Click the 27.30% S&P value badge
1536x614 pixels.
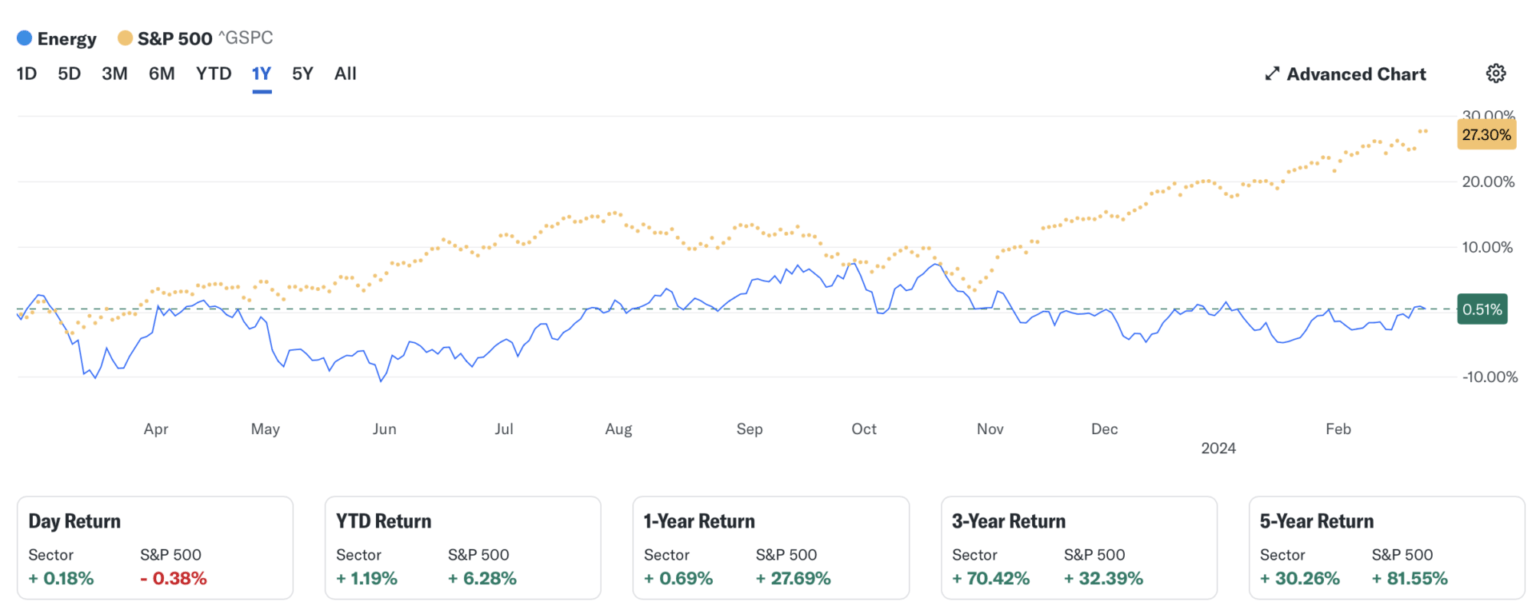point(1485,135)
